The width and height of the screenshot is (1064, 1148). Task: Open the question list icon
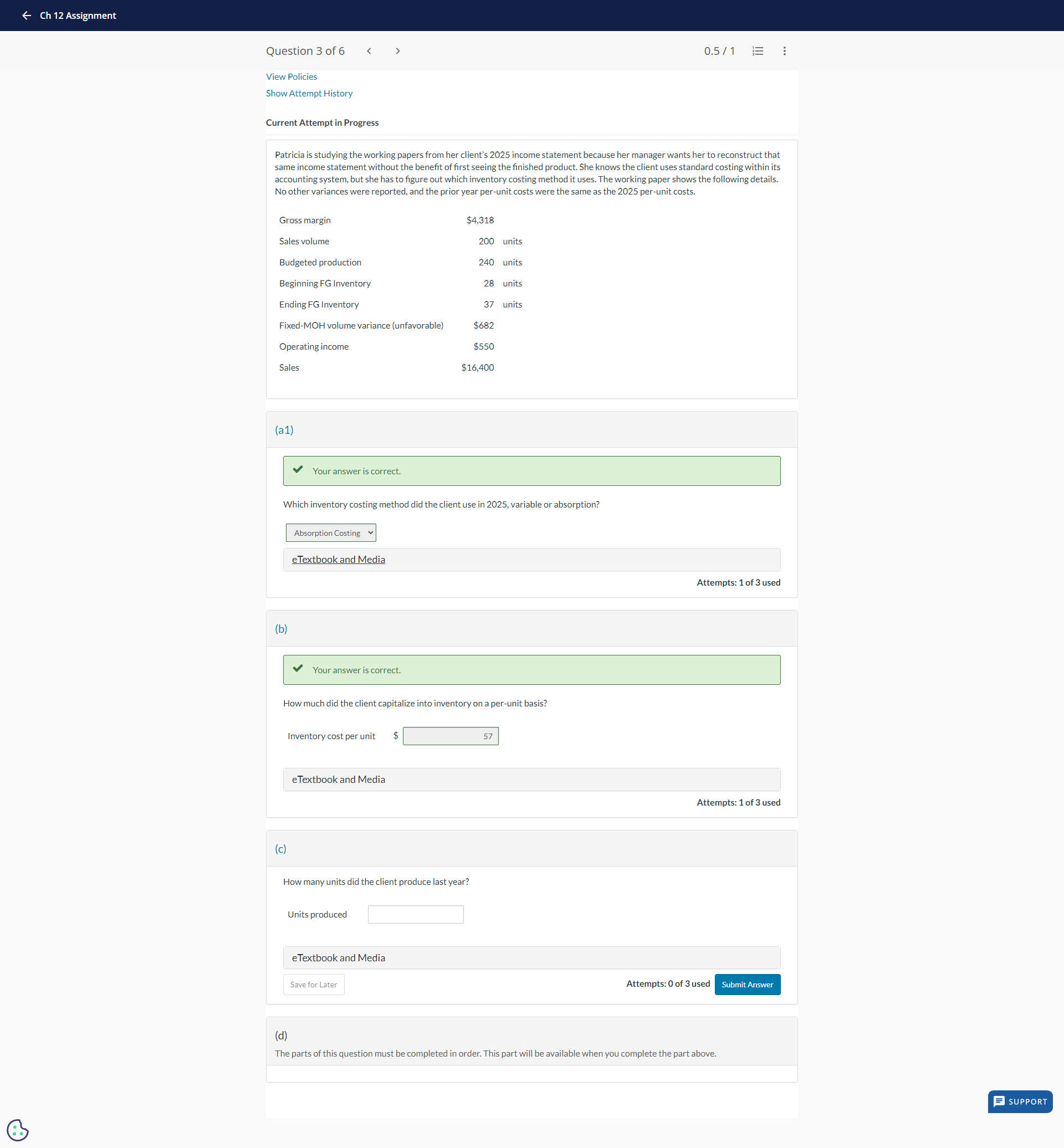pyautogui.click(x=758, y=51)
